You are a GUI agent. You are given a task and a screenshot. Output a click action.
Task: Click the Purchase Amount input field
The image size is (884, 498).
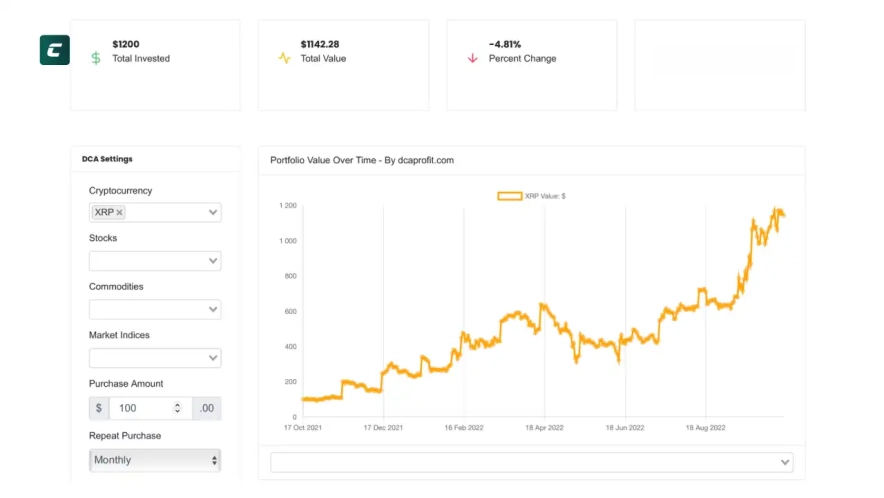pos(140,408)
